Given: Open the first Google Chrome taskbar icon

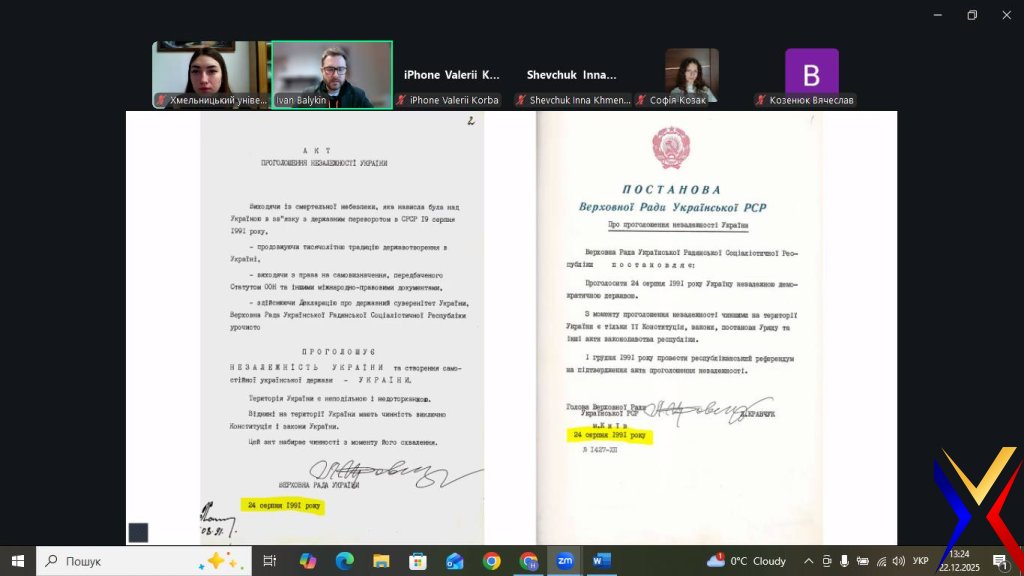Looking at the screenshot, I should pos(491,561).
